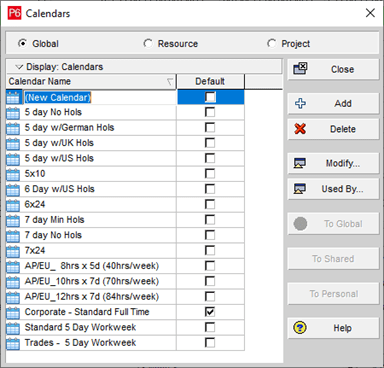Check Default box for Trades - 5 Day Workweek
This screenshot has width=384, height=368.
pos(210,342)
